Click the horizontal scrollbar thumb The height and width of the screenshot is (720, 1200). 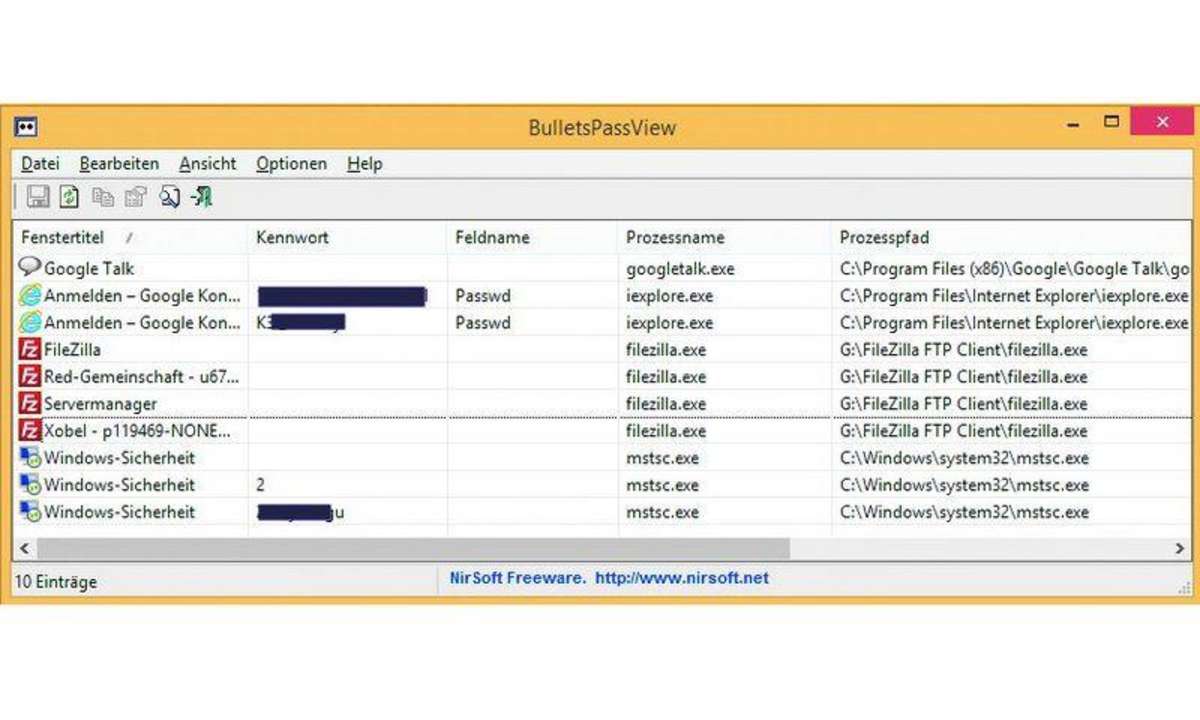(413, 548)
